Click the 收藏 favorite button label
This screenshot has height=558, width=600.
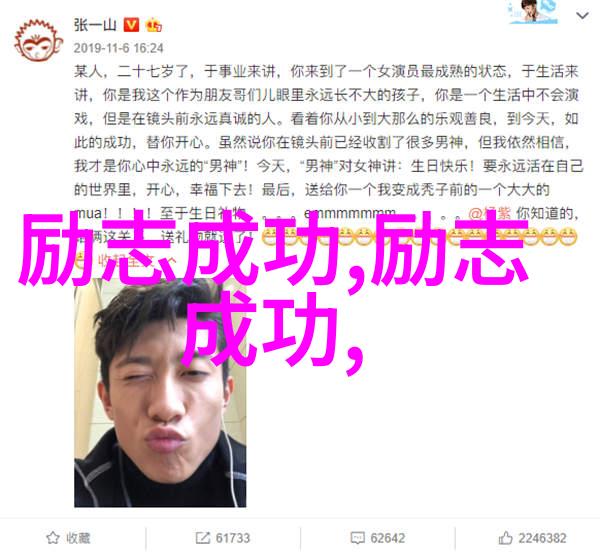[x=78, y=538]
